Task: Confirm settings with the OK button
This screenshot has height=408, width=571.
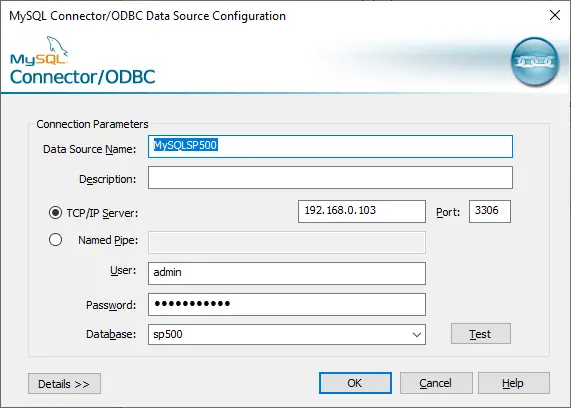Action: click(x=355, y=383)
